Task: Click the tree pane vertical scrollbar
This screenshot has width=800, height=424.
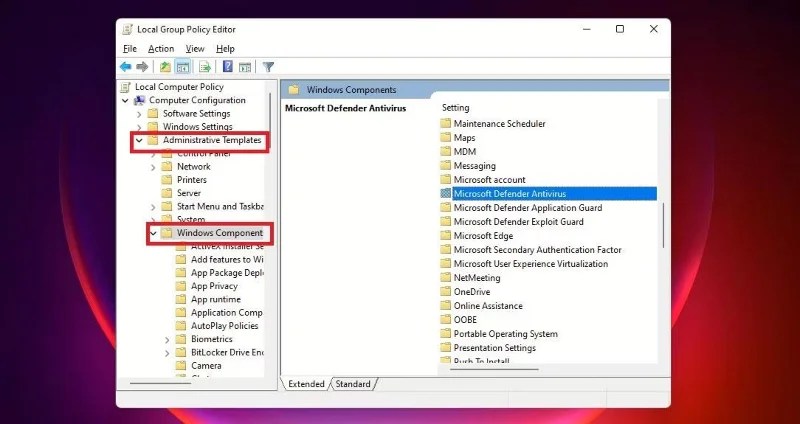Action: click(269, 122)
